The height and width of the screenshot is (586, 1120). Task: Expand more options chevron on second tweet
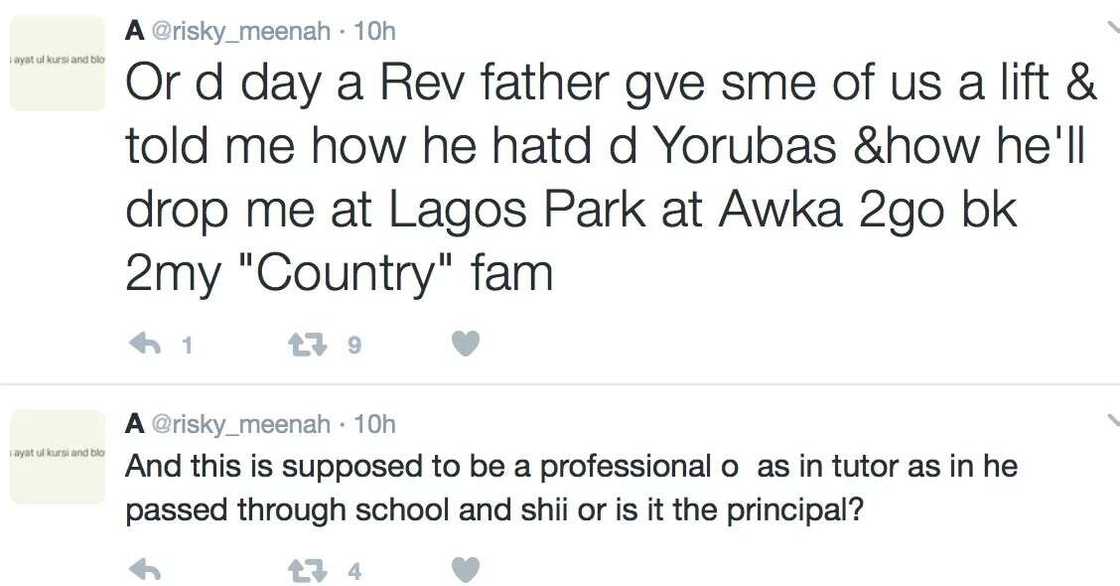click(x=1112, y=418)
